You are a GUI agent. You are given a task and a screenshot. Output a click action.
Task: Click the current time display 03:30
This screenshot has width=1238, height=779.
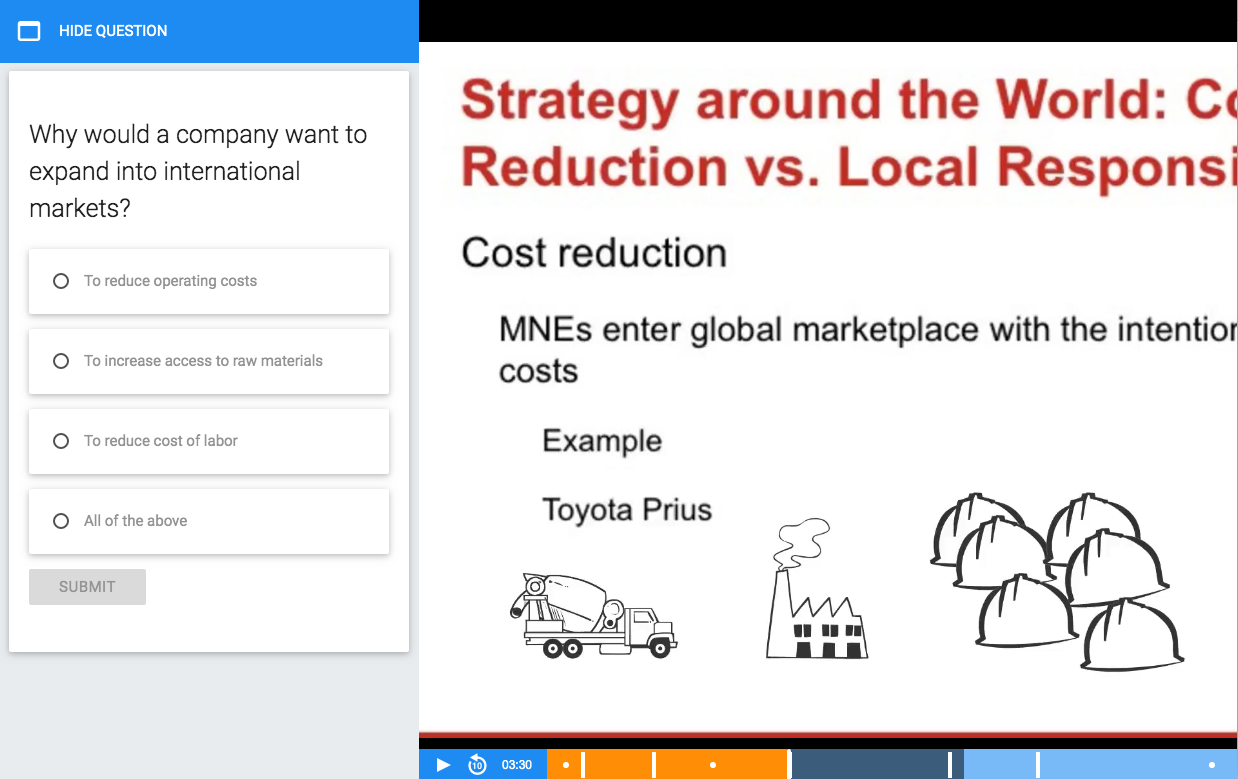click(x=517, y=765)
